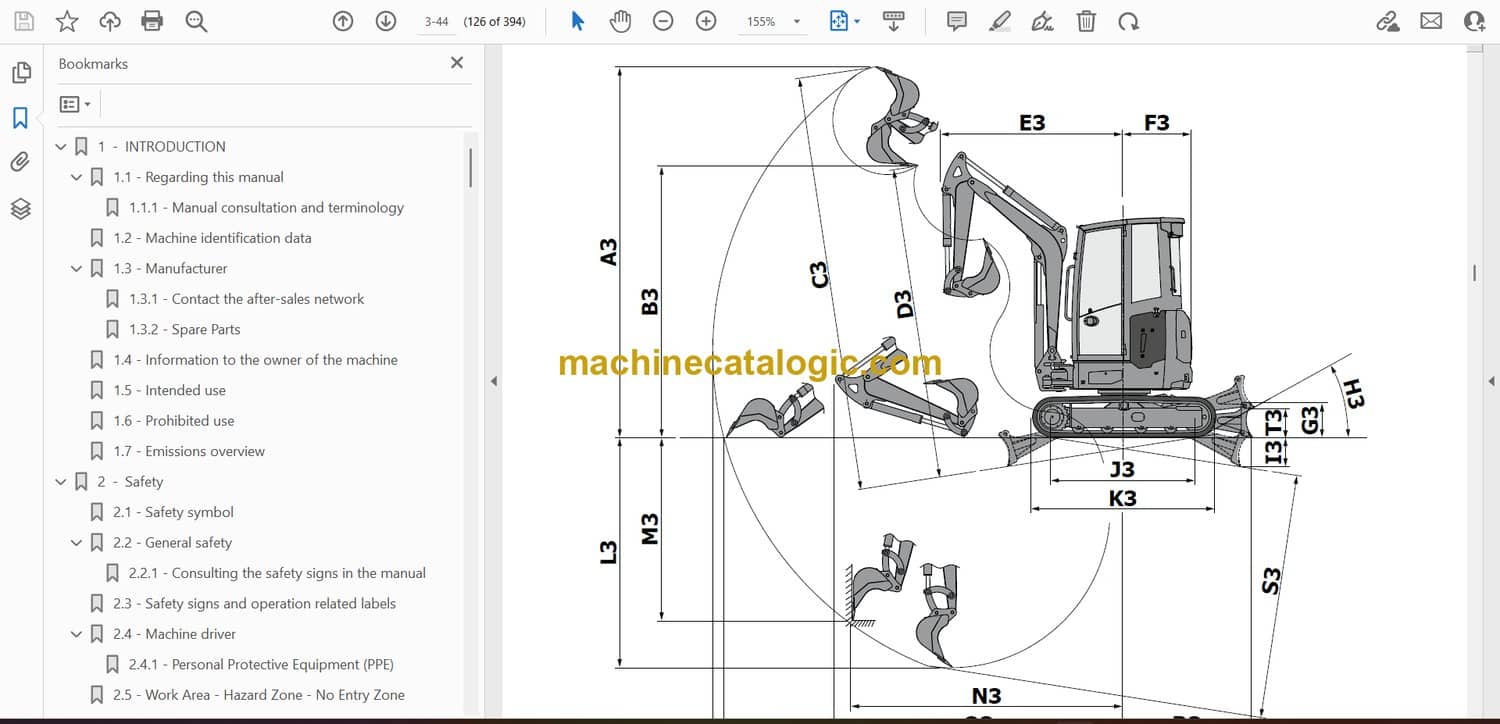Click the 'Bookmarks' panel title
Image resolution: width=1500 pixels, height=724 pixels.
click(93, 63)
